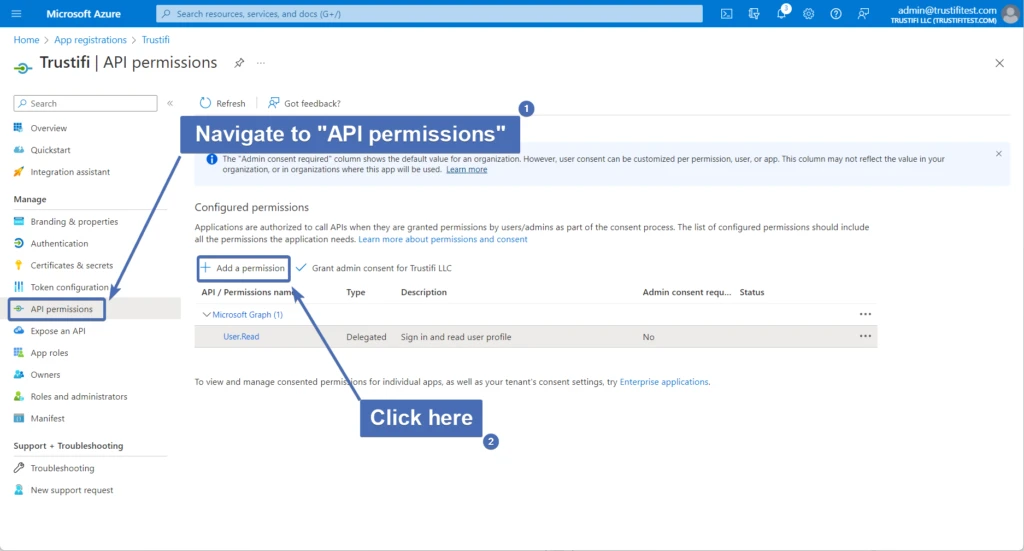Click the Token configuration icon
The width and height of the screenshot is (1024, 551).
[18, 287]
